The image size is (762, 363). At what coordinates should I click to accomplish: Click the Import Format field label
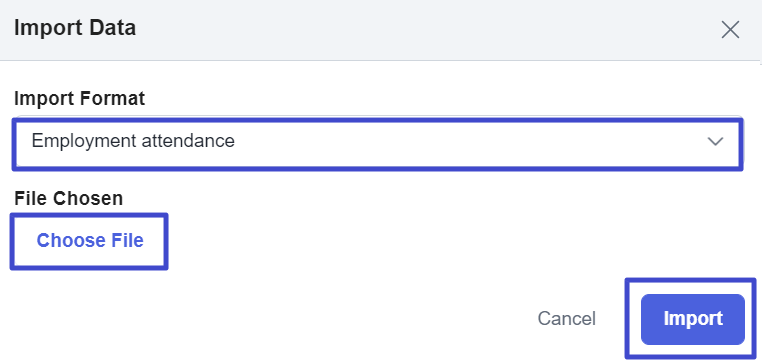[x=79, y=99]
